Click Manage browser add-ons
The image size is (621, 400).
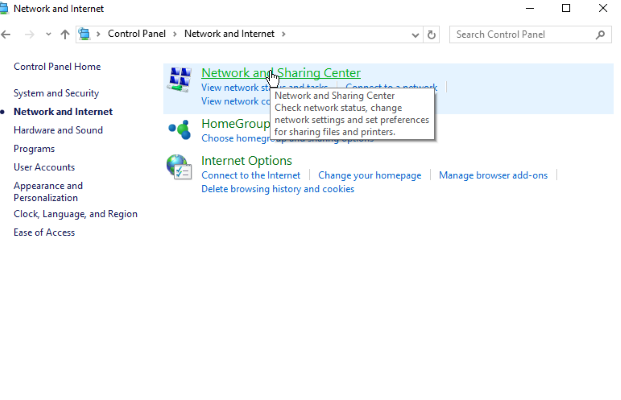pos(493,175)
